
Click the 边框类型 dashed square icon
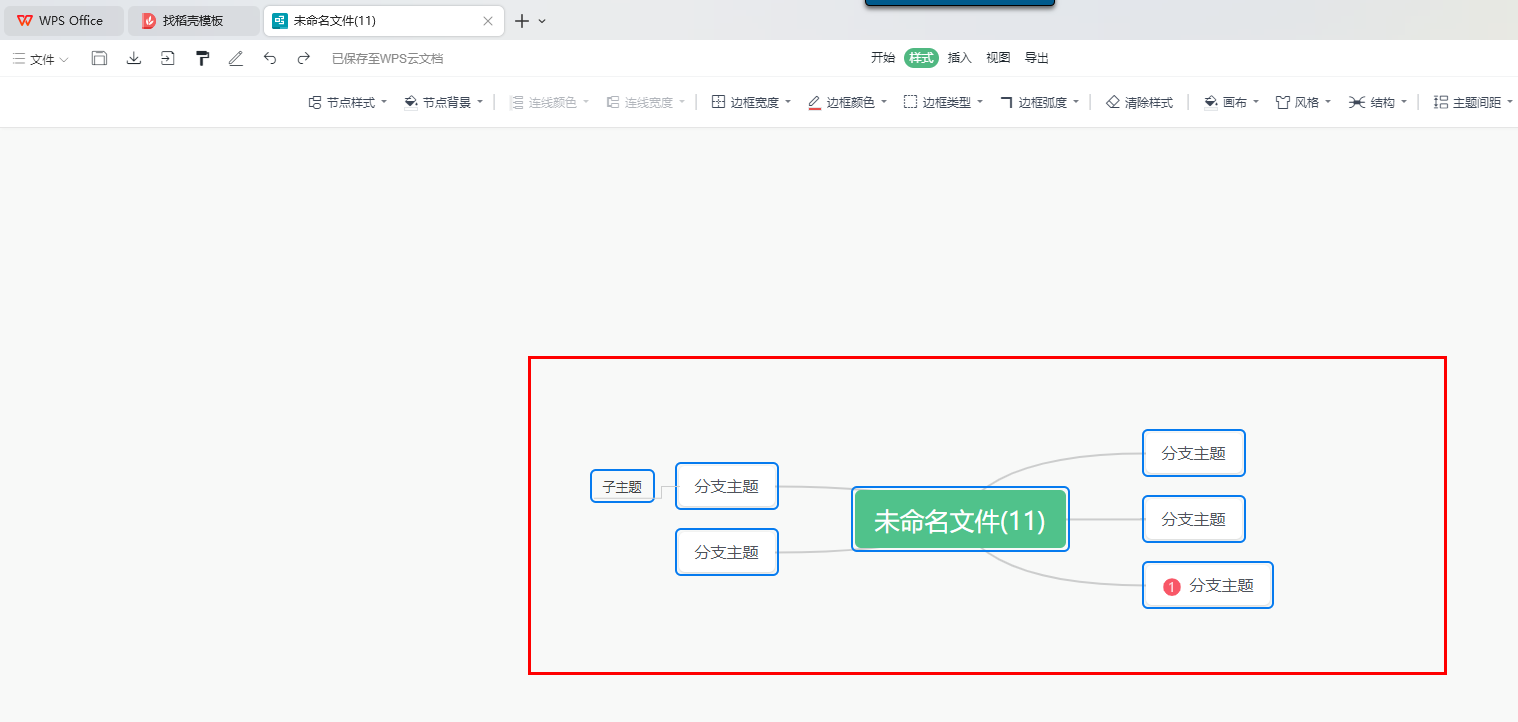[910, 102]
